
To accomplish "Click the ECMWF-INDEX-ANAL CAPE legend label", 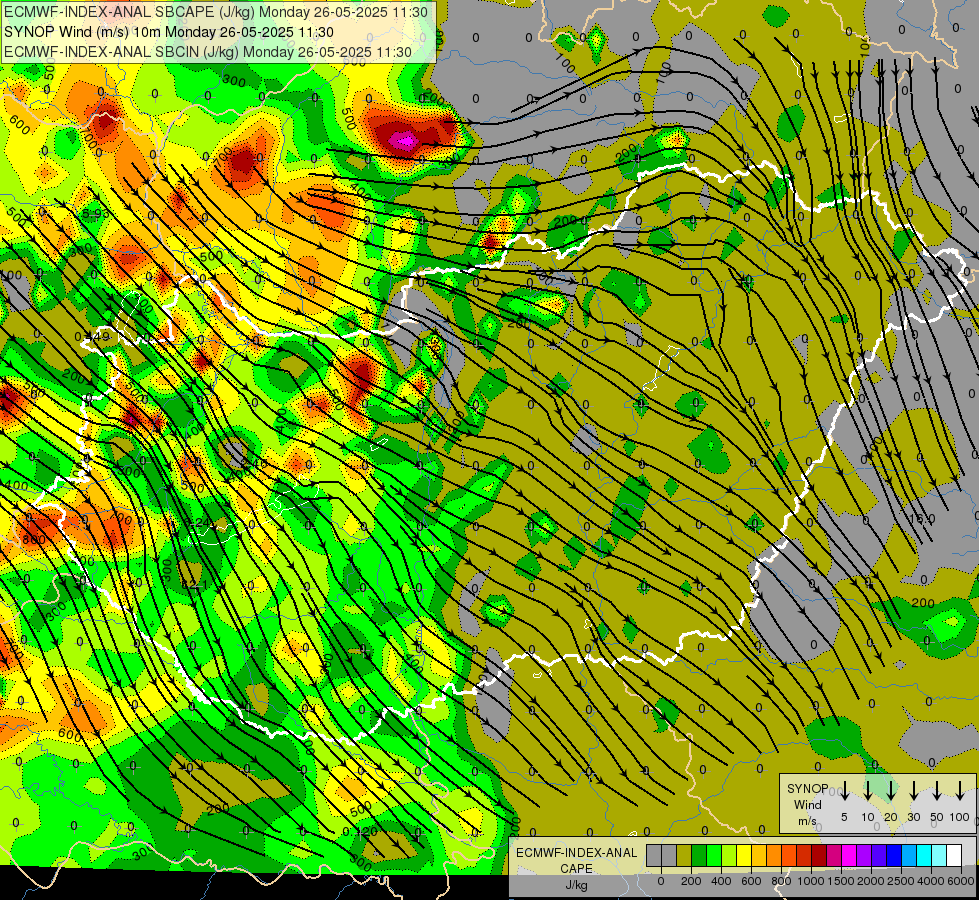I will (x=576, y=861).
